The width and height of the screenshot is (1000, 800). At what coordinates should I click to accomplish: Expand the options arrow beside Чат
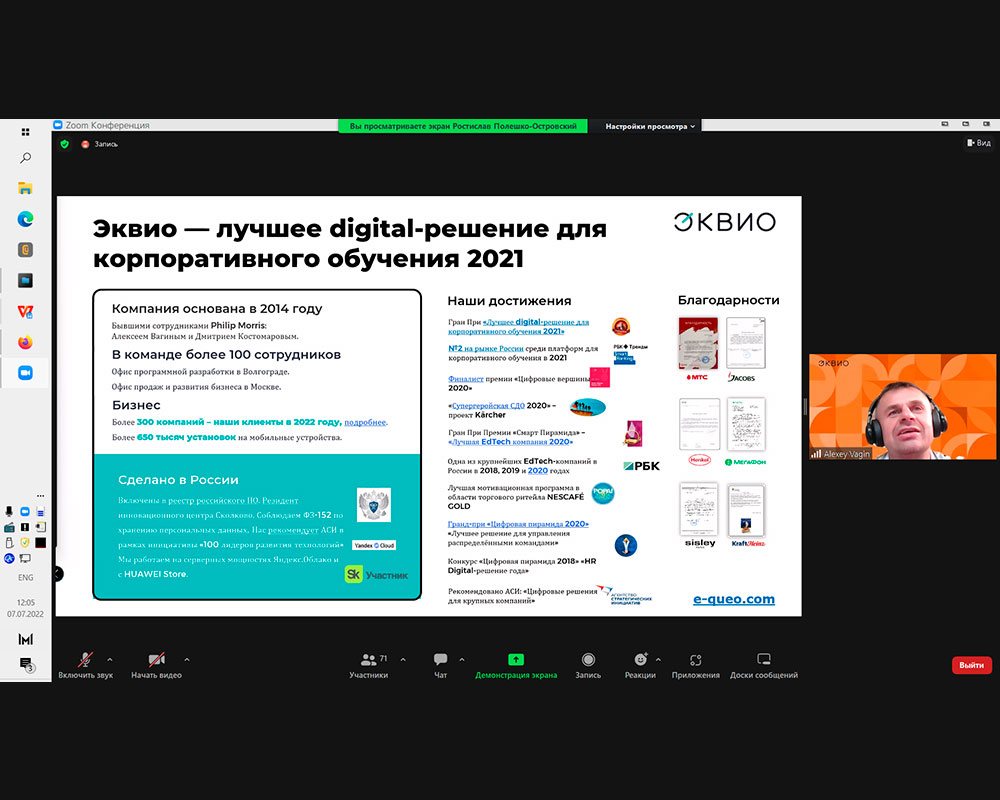[x=462, y=660]
